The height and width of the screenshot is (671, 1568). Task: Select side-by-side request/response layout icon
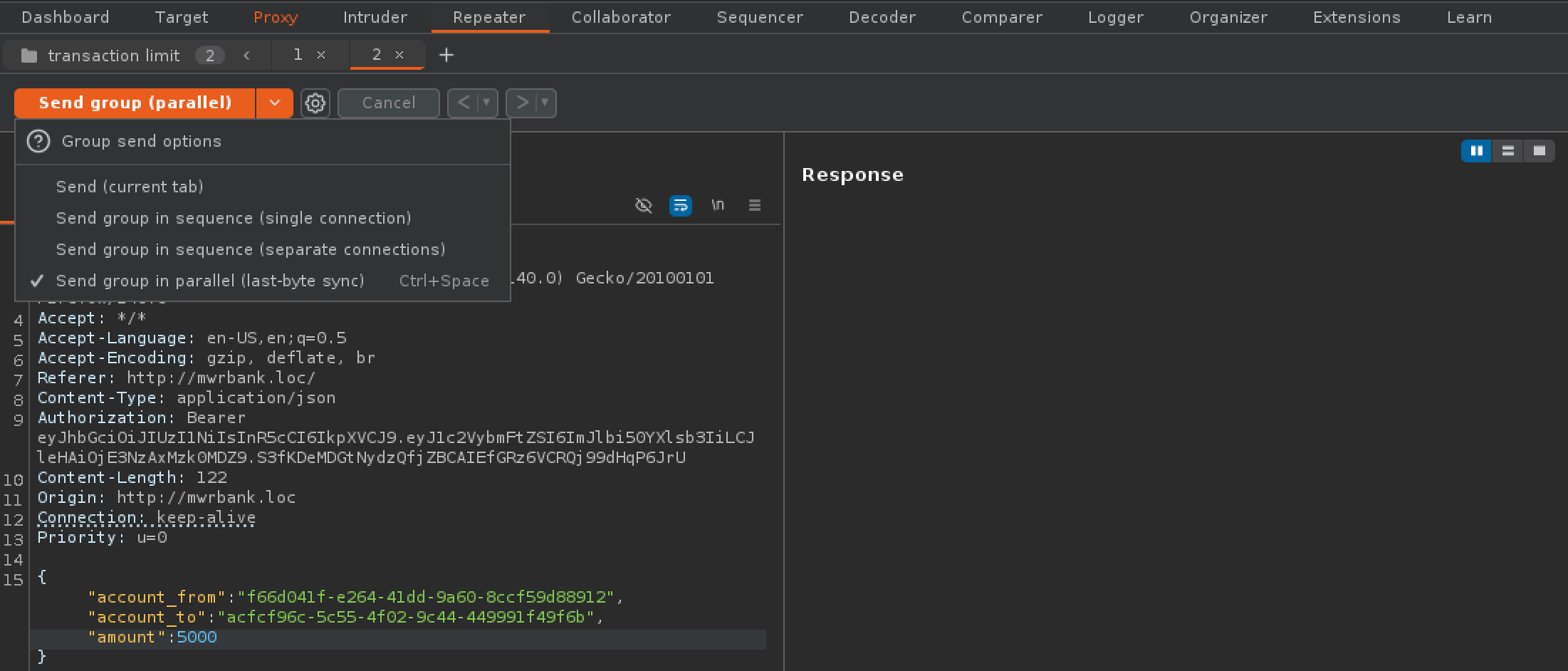pyautogui.click(x=1476, y=151)
